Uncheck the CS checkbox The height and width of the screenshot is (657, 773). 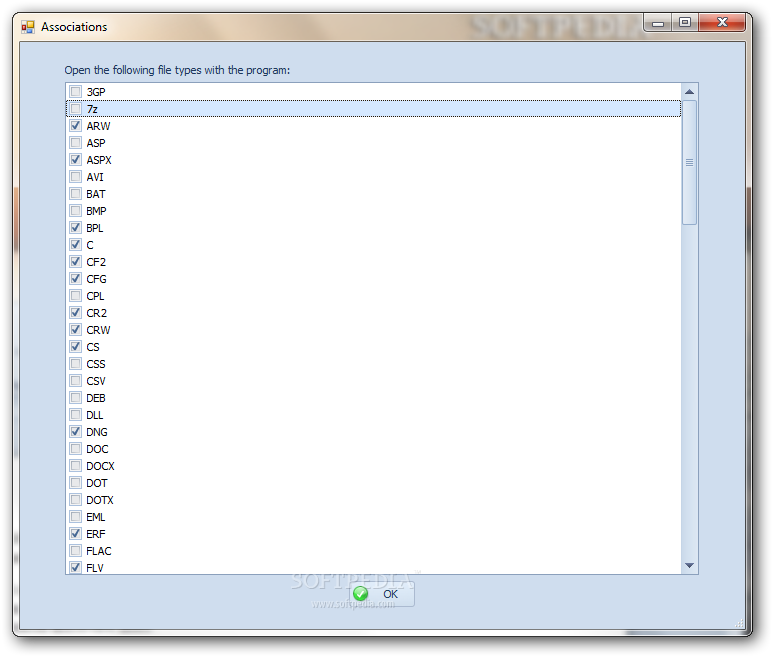point(75,346)
